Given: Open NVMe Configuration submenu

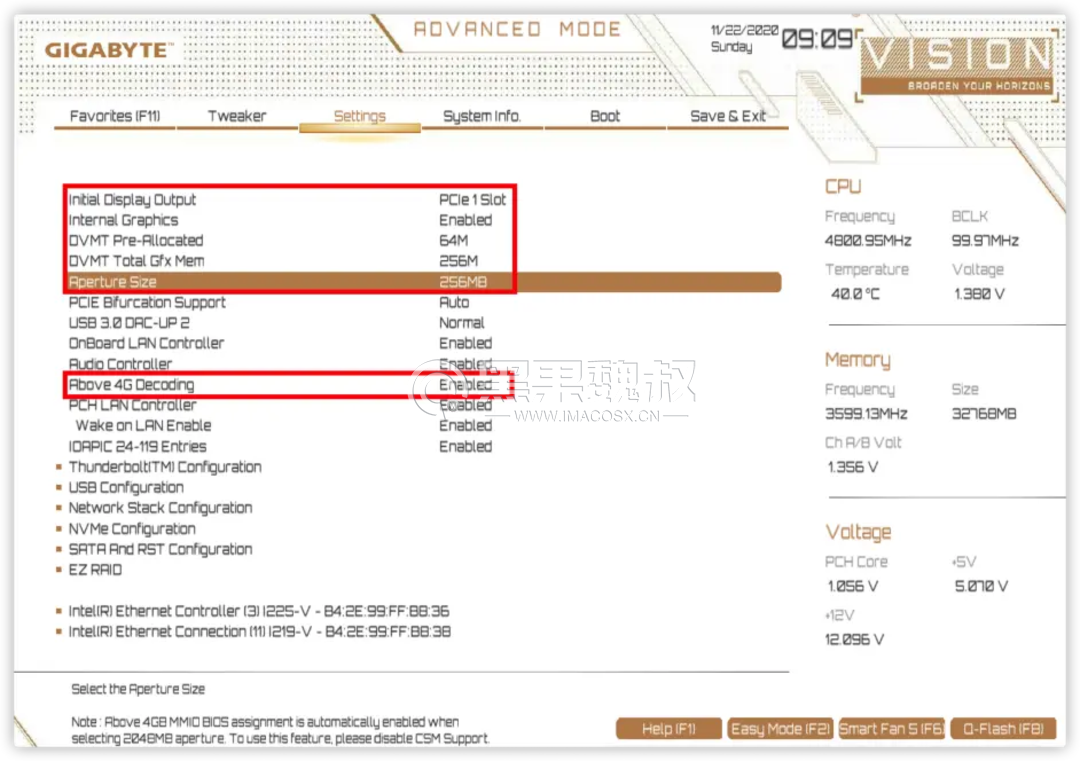Looking at the screenshot, I should (132, 529).
